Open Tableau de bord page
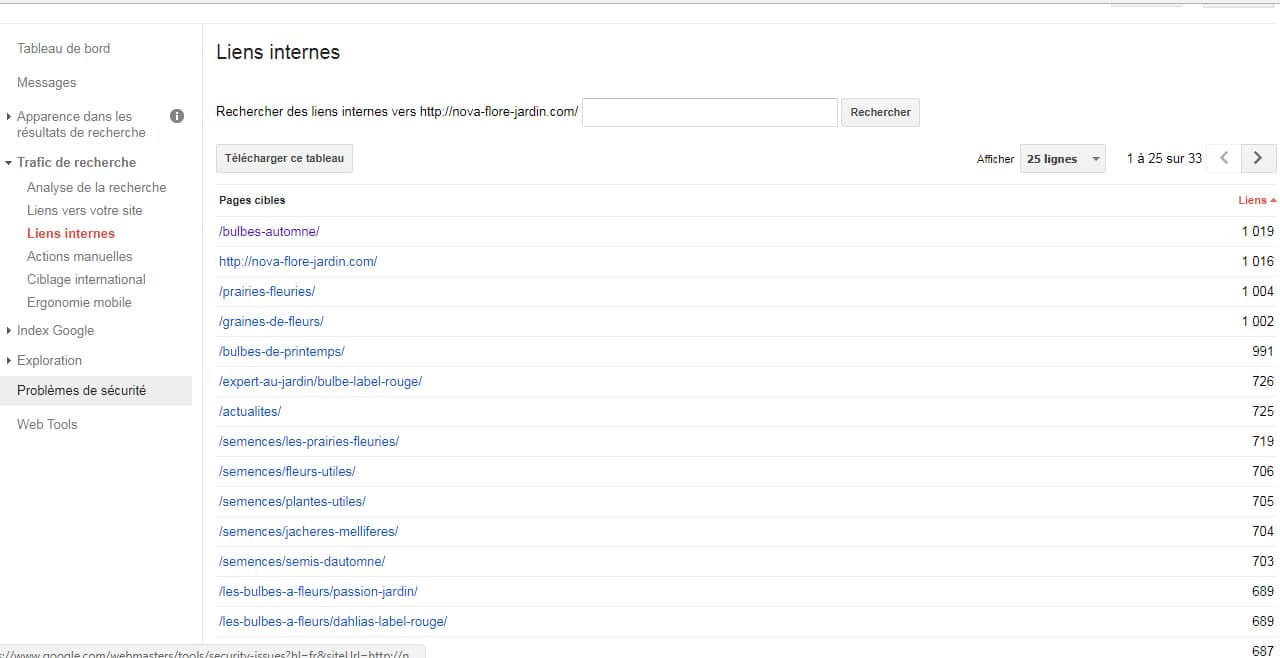 (63, 48)
